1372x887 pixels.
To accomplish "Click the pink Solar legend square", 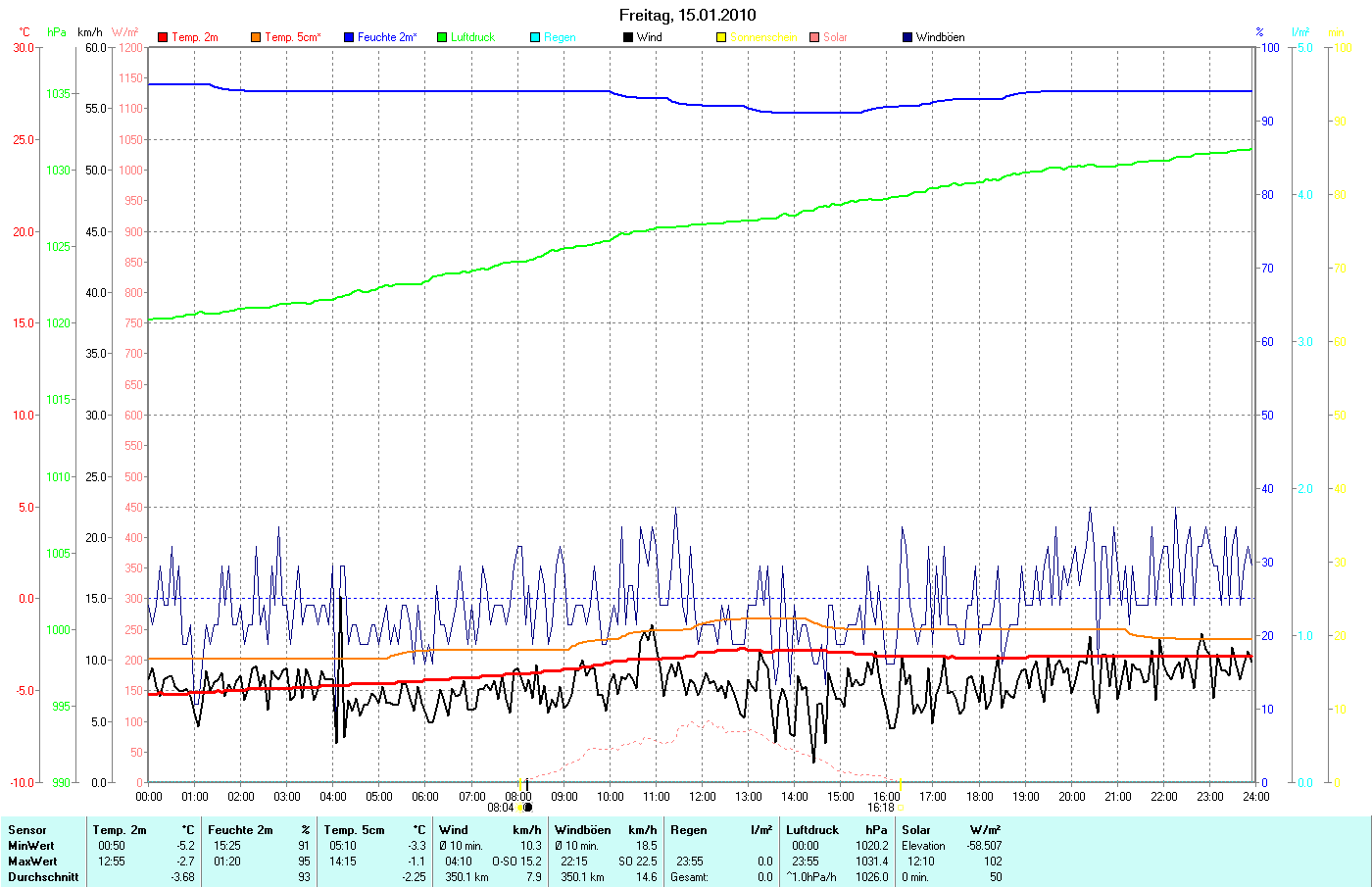I will point(814,37).
